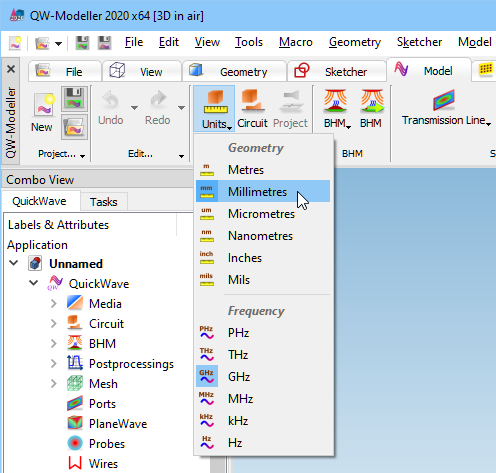Click the Open project folder icon in the ribbon
The width and height of the screenshot is (496, 473).
click(74, 127)
